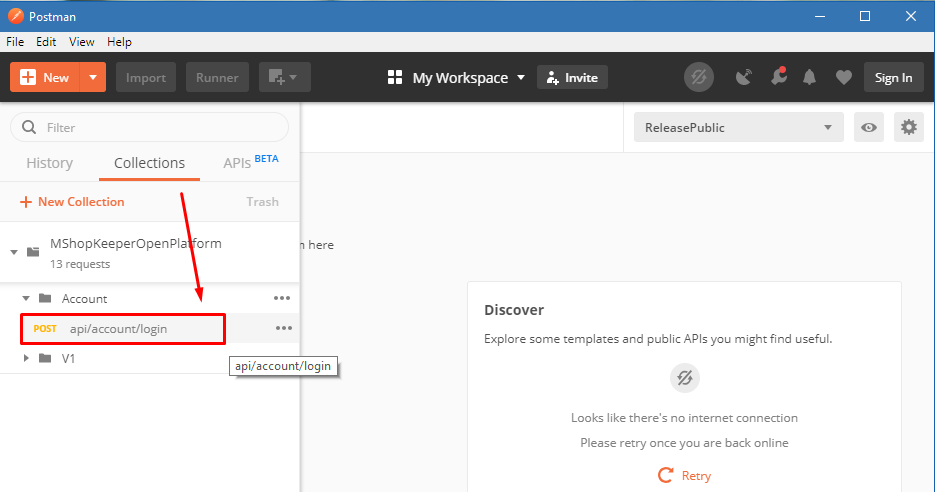Click the MShopKeeperOpenPlatform folder icon
Screen dimensions: 935x492
tap(33, 252)
